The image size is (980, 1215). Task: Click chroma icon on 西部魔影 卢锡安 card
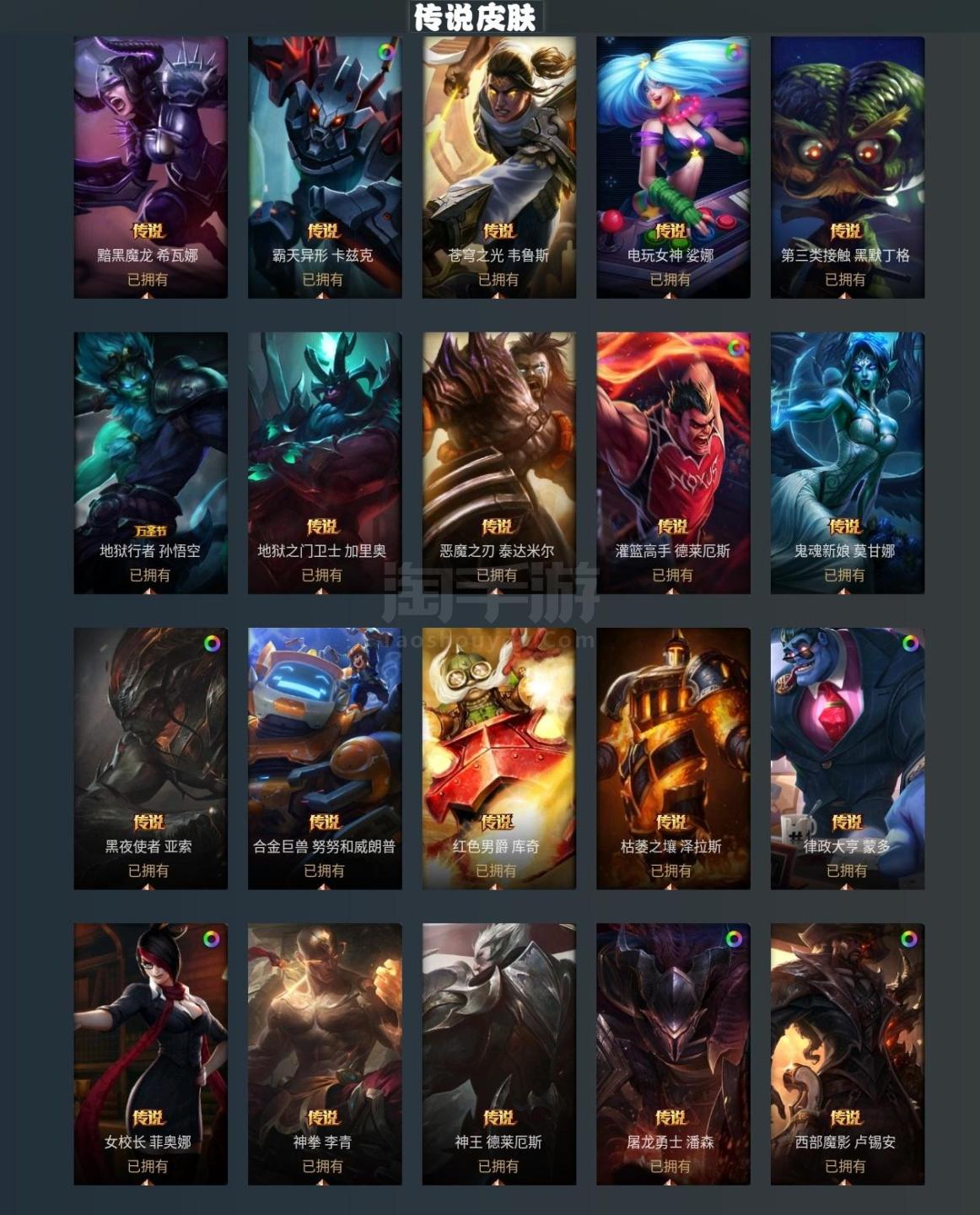[909, 938]
